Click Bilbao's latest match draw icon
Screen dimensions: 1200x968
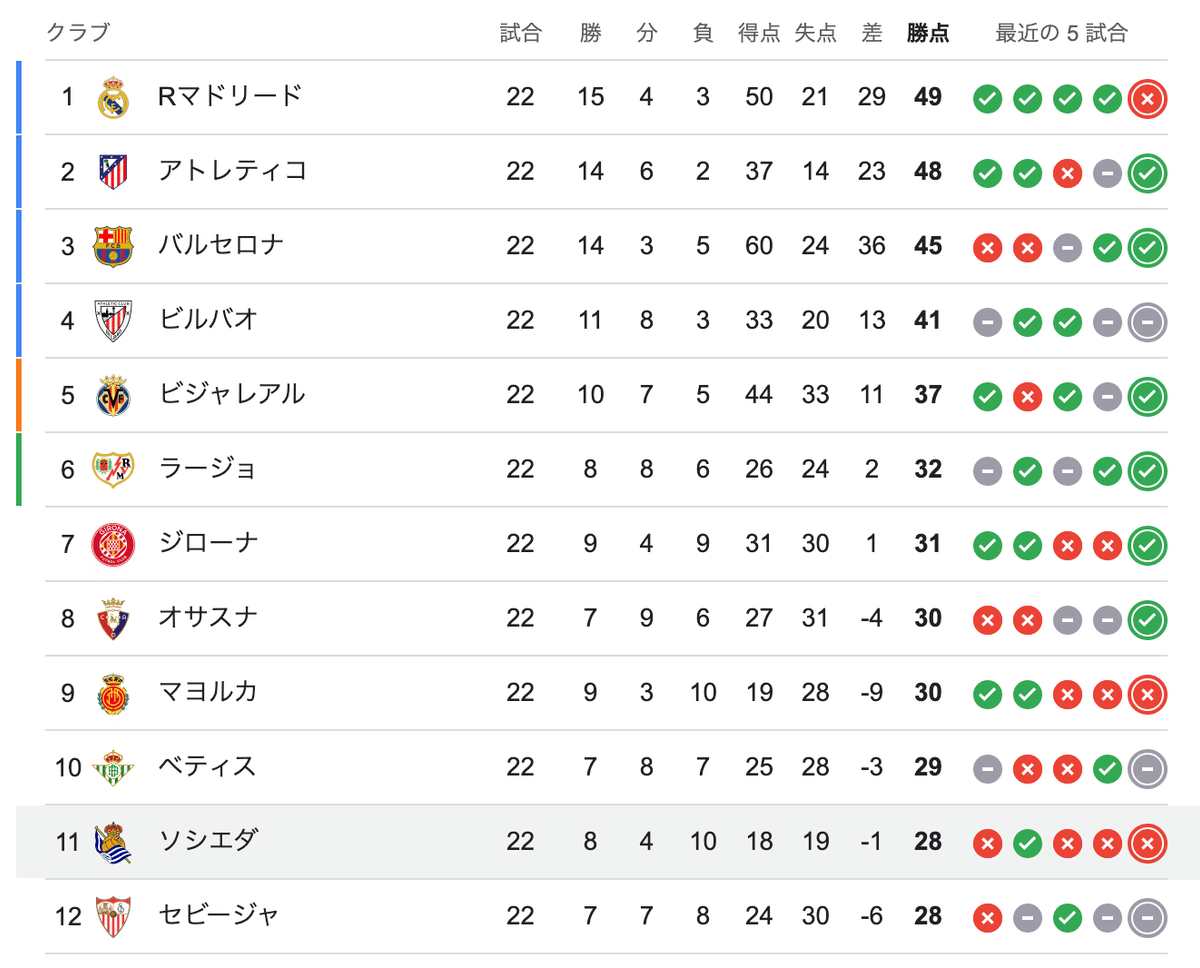pos(1147,322)
